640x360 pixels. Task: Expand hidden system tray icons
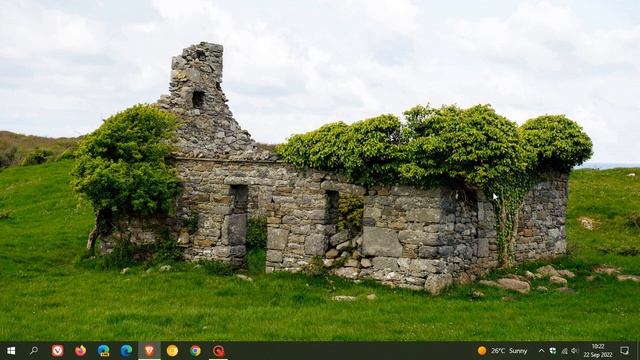[541, 351]
